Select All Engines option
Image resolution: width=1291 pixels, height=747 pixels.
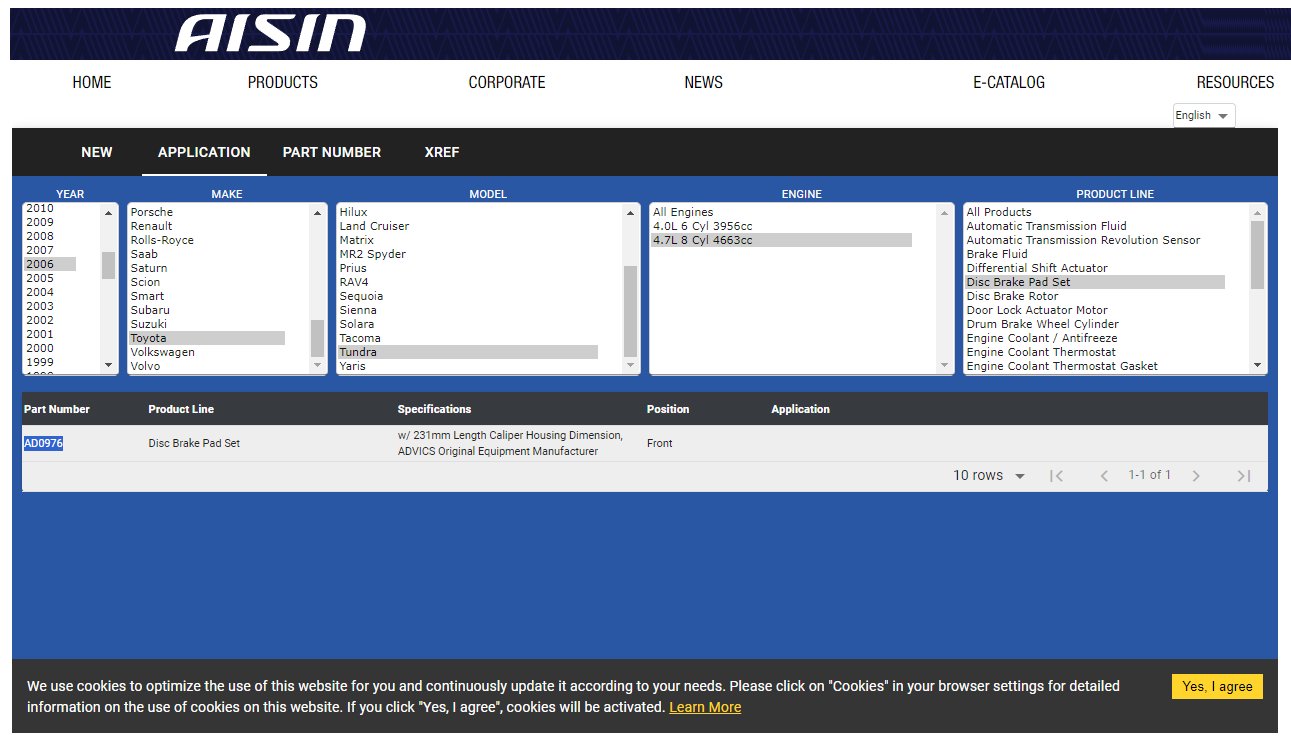click(x=683, y=212)
